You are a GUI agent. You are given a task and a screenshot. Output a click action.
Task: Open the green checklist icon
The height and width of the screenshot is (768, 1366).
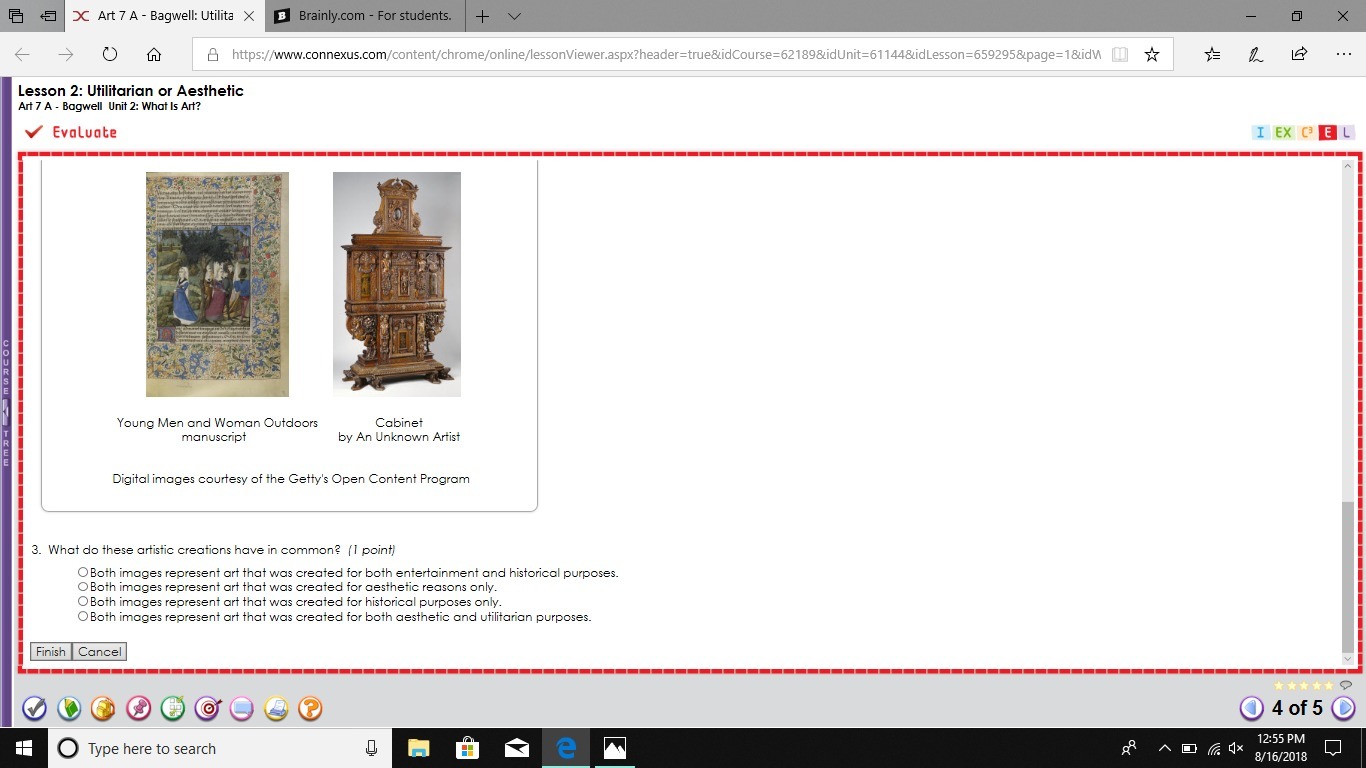click(172, 708)
